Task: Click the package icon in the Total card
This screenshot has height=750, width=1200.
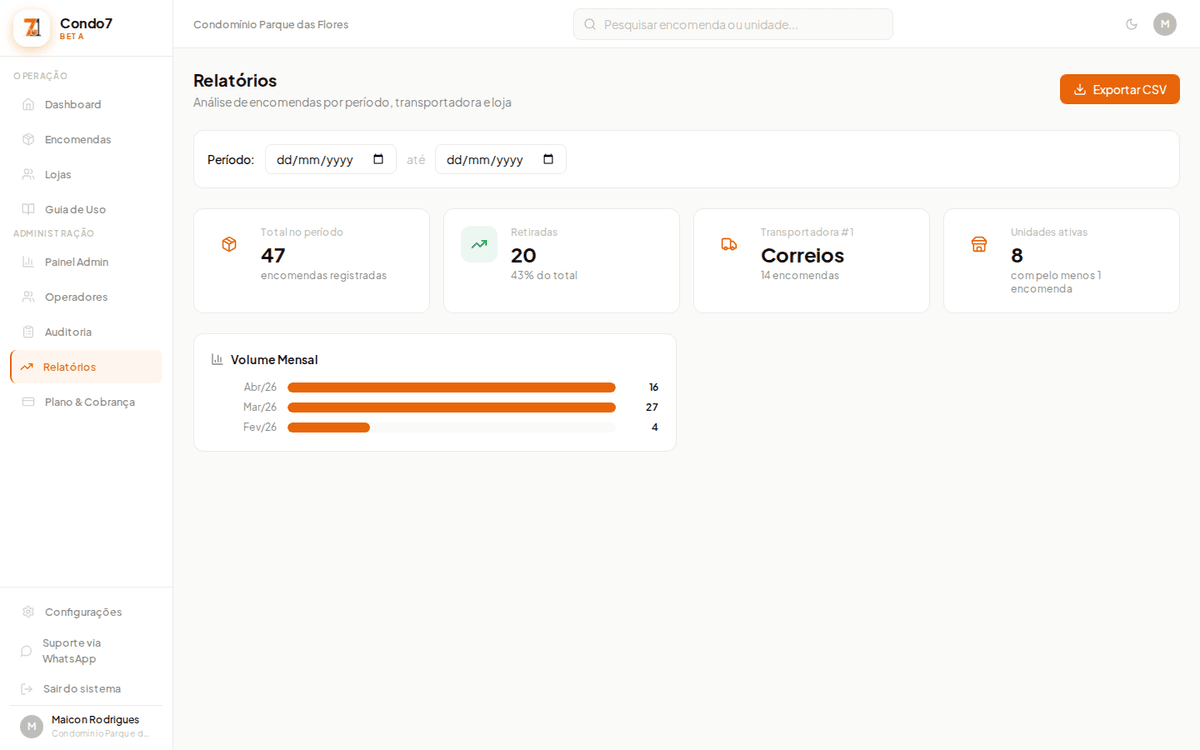Action: 229,244
